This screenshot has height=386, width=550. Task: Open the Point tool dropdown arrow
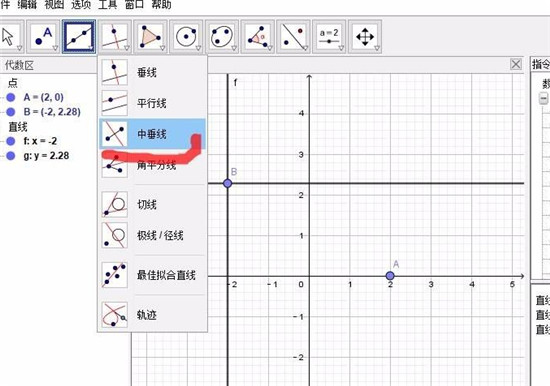click(55, 48)
